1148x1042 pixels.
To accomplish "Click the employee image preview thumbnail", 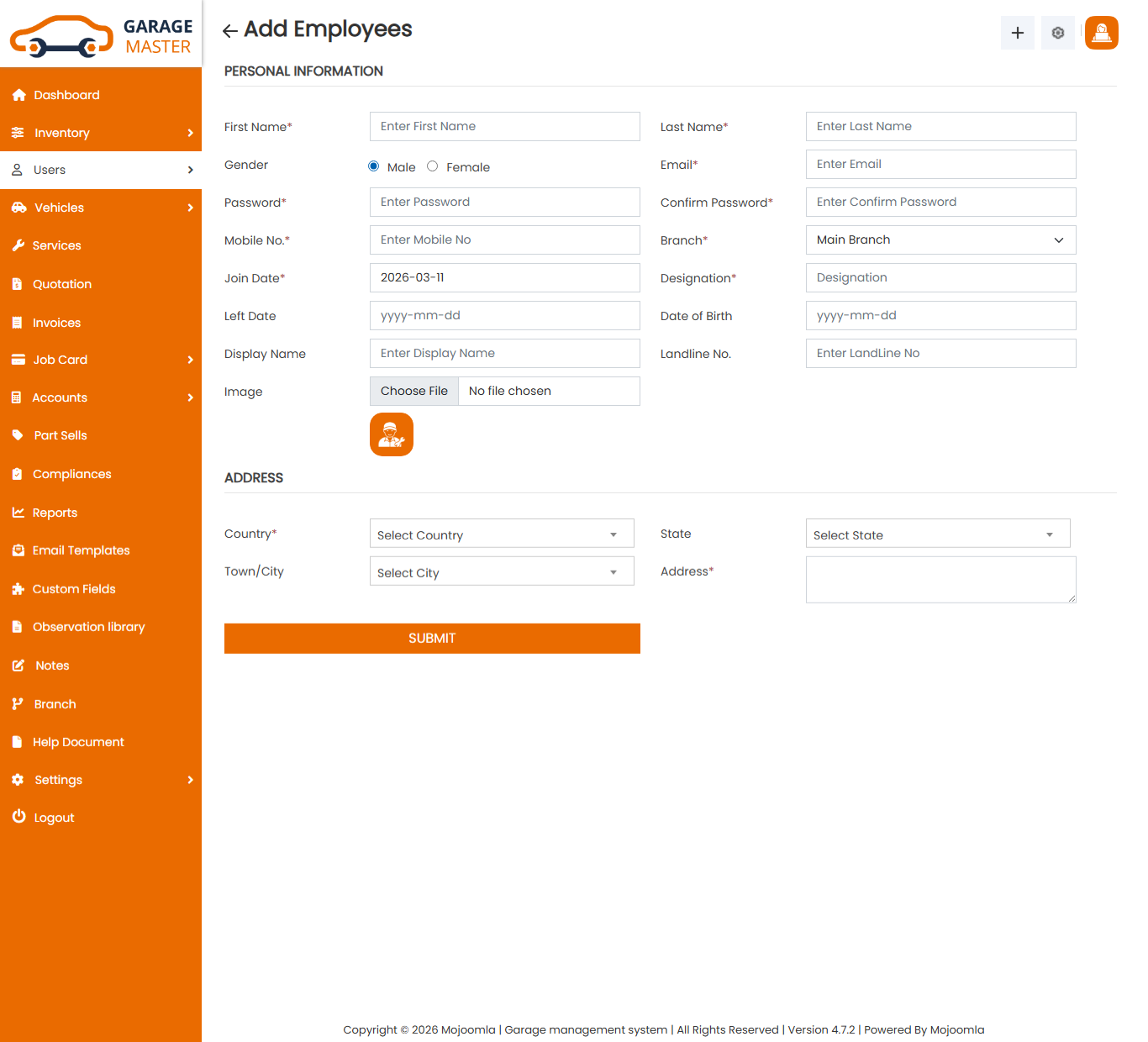I will click(391, 434).
